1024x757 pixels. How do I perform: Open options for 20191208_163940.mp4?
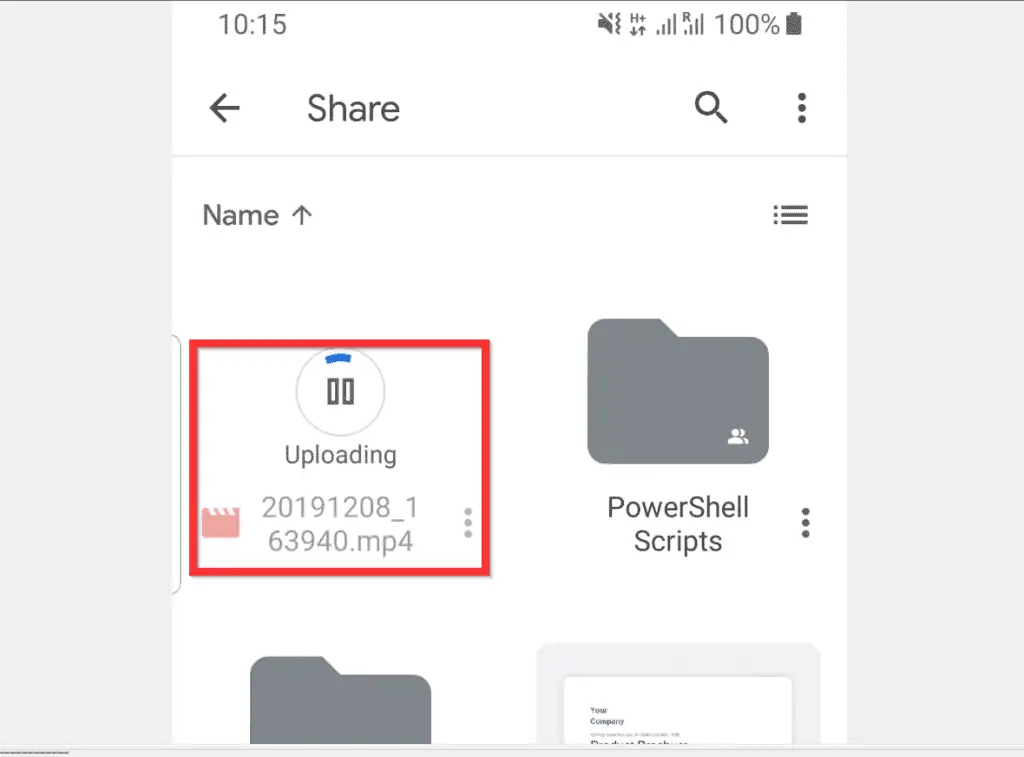coord(468,523)
